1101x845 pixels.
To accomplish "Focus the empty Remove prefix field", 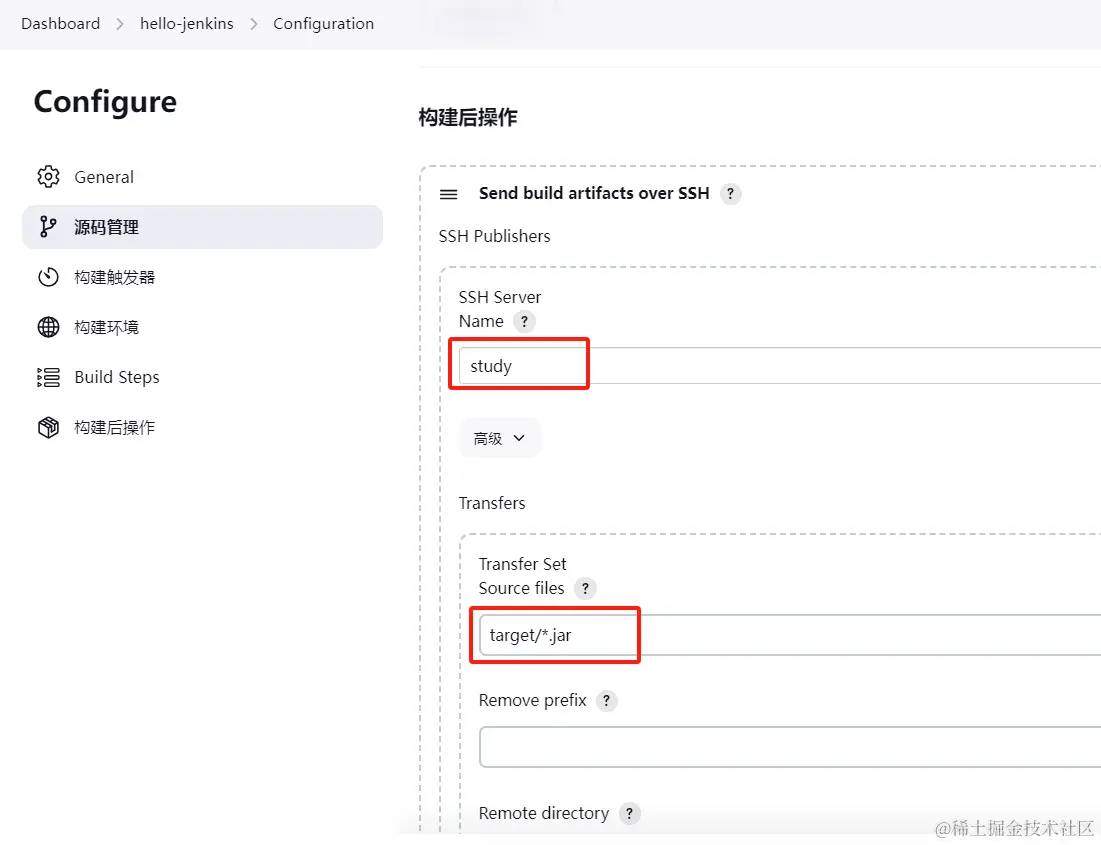I will (x=790, y=747).
